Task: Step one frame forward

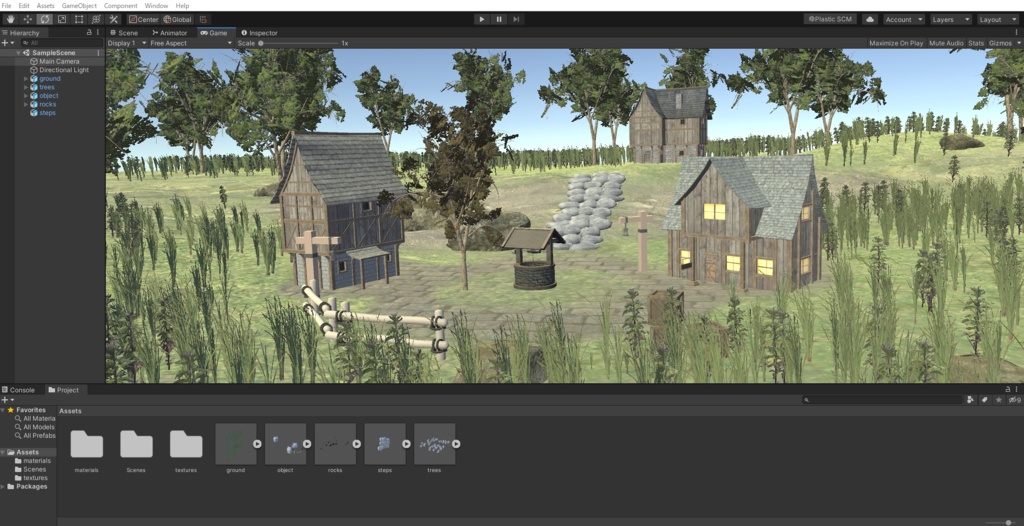Action: [516, 20]
